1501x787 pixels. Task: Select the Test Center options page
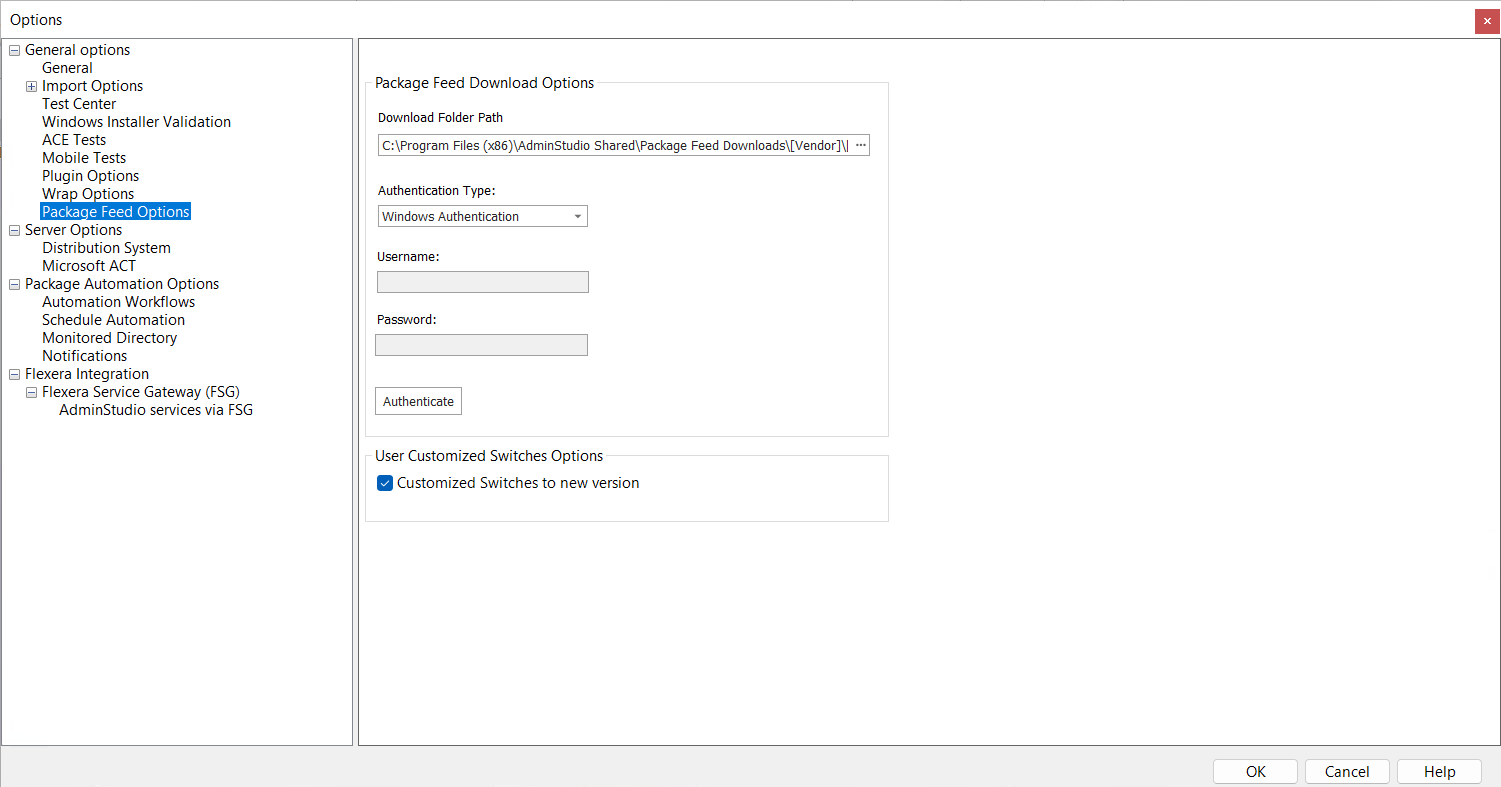(x=79, y=103)
